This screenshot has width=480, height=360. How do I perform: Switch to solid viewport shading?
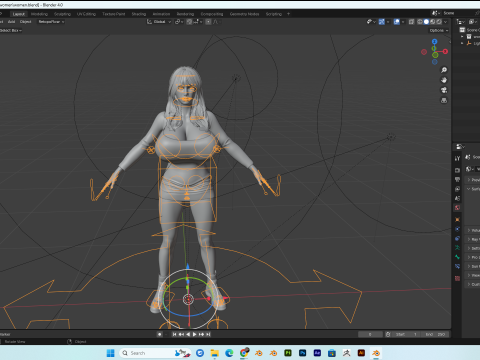[x=426, y=22]
